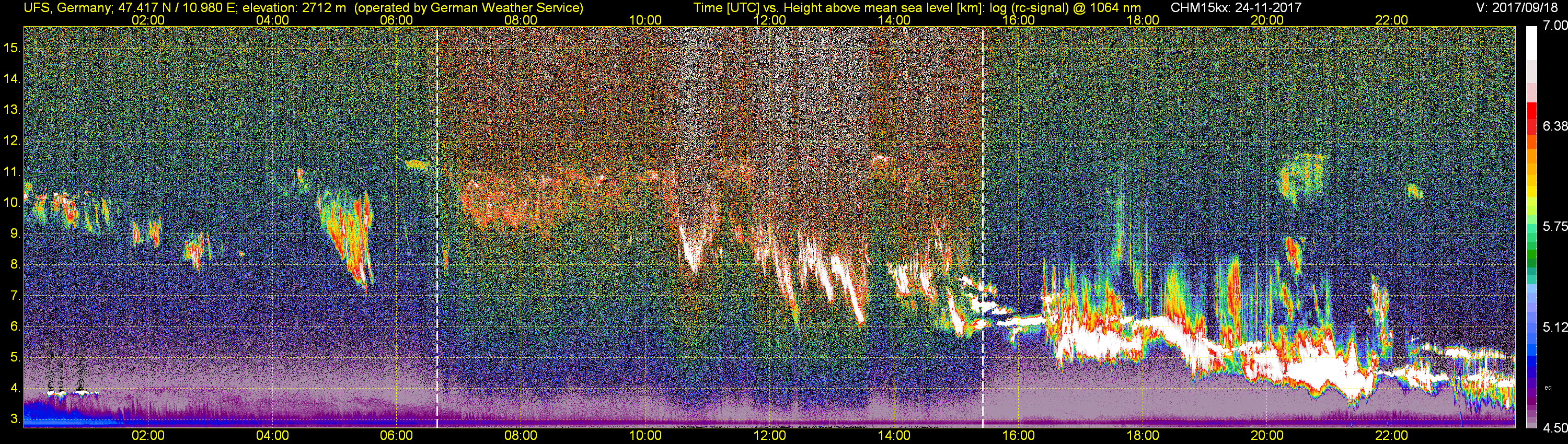
Task: Click the '10.' height axis label
Action: [x=12, y=203]
